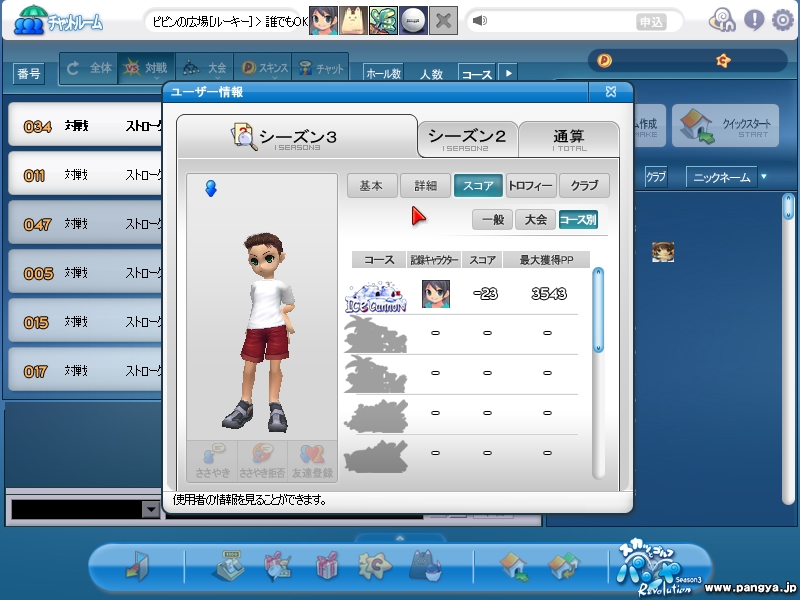Open the swirl snail icon at top right
This screenshot has height=600, width=800.
coord(722,20)
